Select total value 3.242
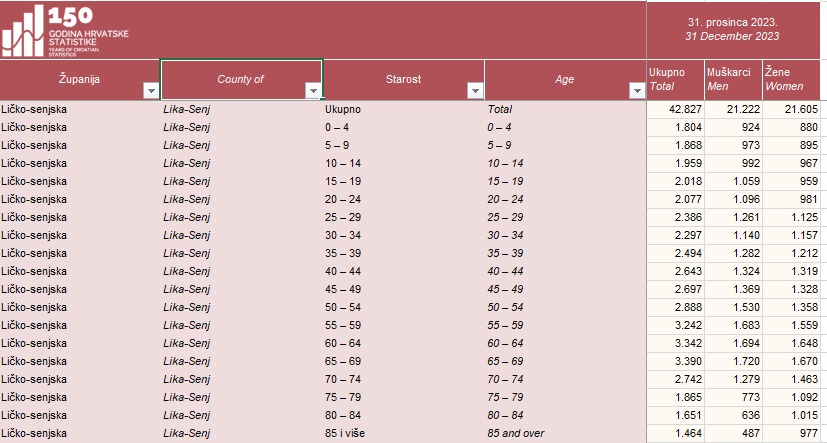The height and width of the screenshot is (443, 827). coord(676,325)
